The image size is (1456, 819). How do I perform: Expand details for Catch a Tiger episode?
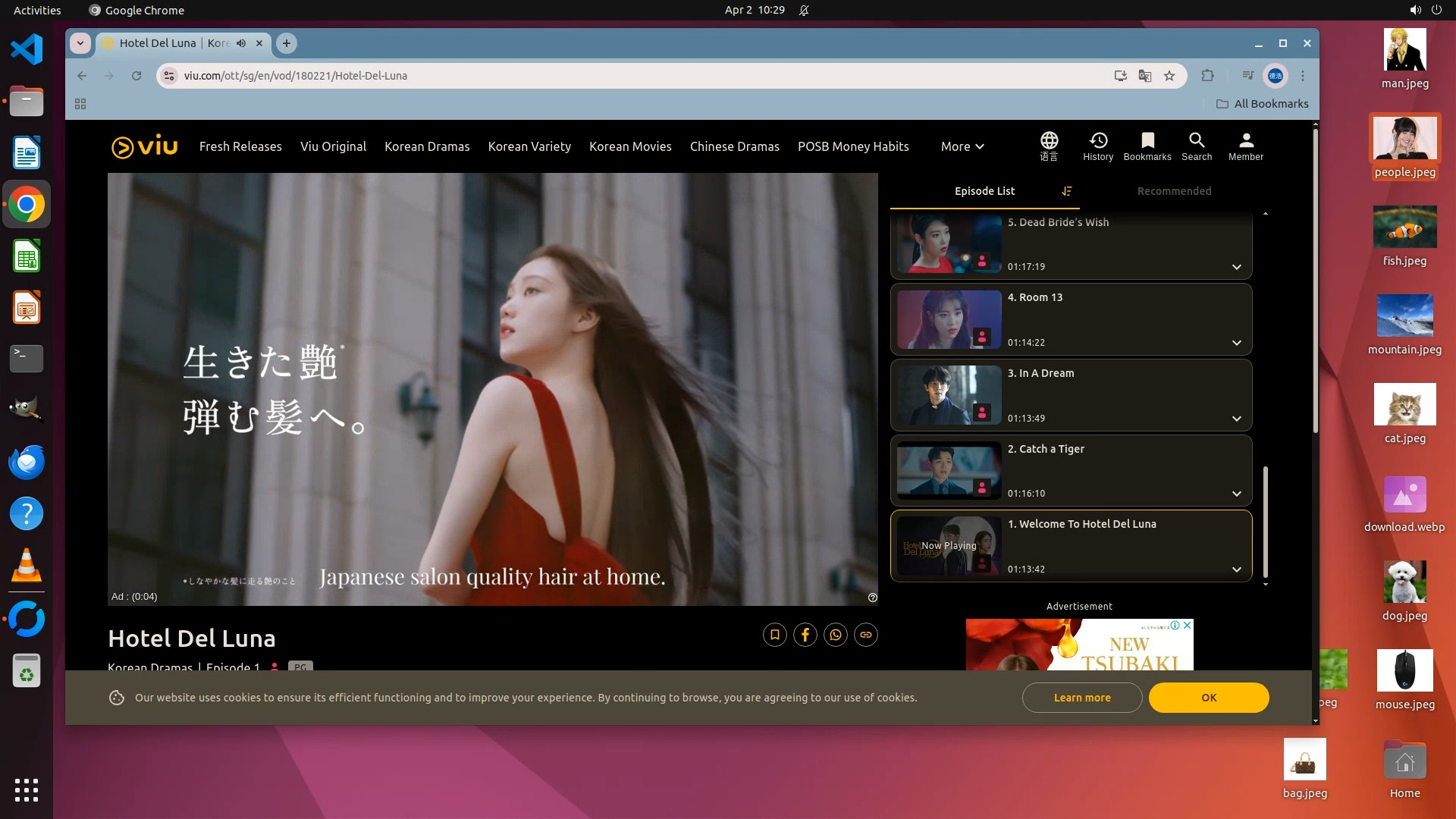(x=1237, y=494)
